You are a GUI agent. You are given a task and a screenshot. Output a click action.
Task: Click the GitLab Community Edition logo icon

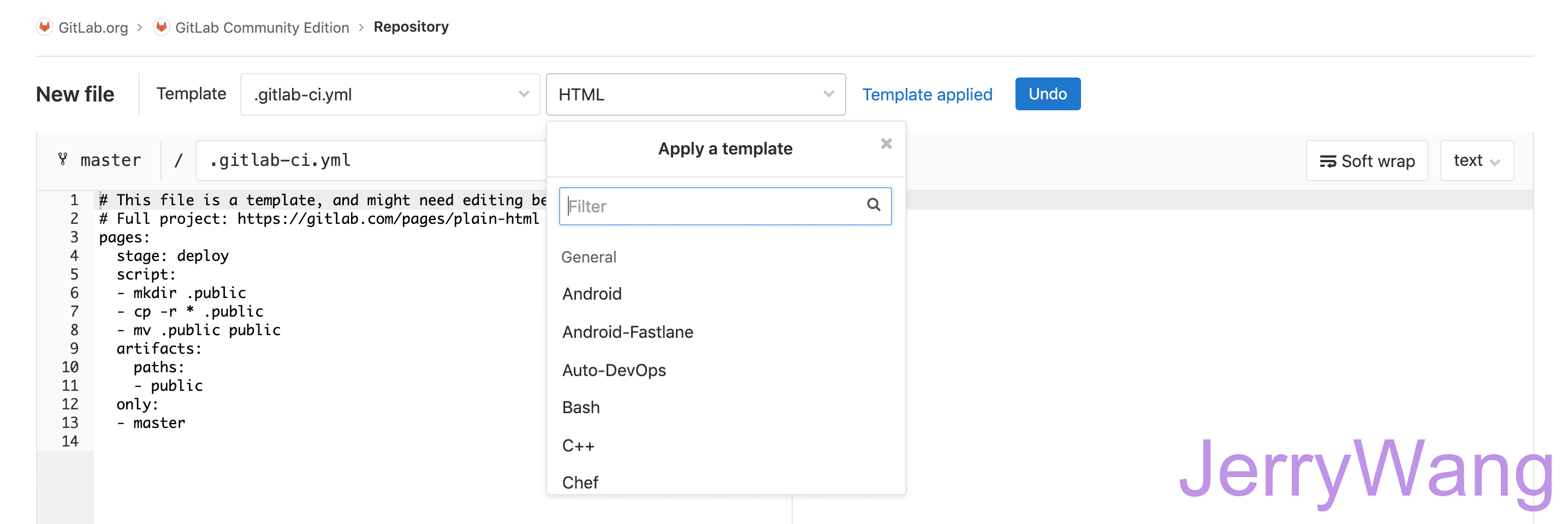161,27
